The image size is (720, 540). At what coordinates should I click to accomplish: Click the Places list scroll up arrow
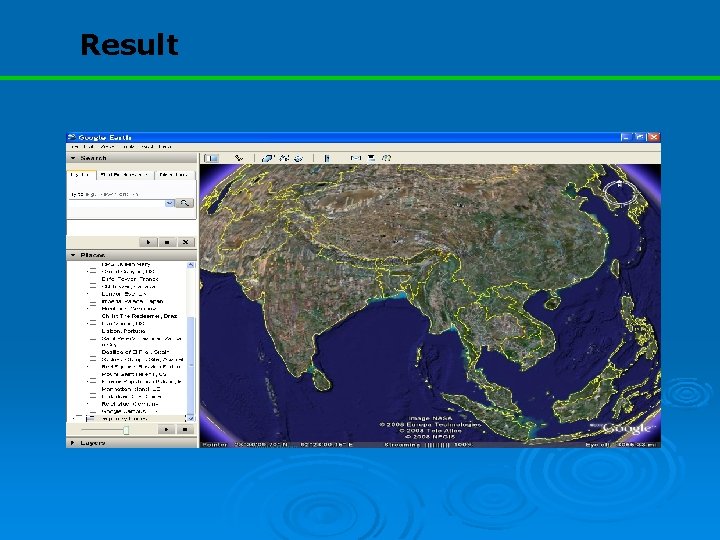click(191, 265)
